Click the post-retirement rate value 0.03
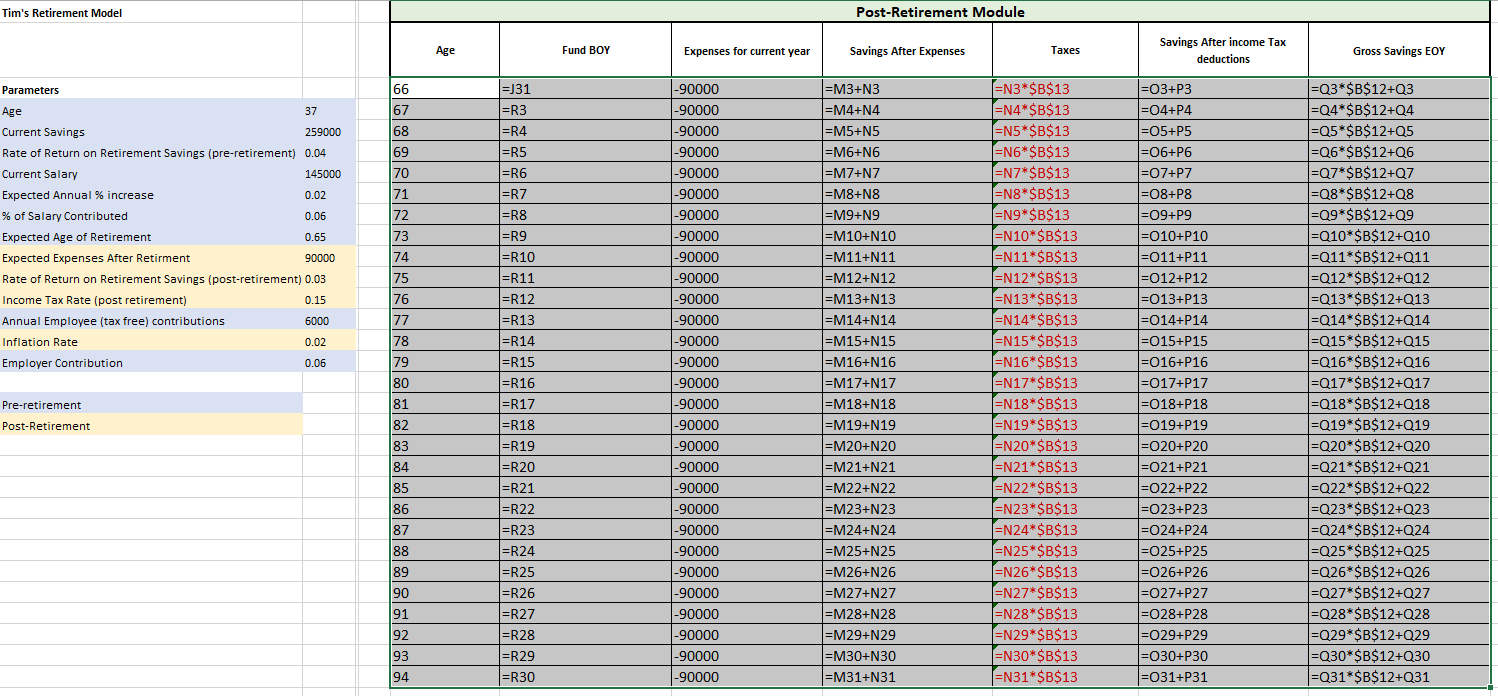Screen dimensions: 1498x696 [x=328, y=279]
